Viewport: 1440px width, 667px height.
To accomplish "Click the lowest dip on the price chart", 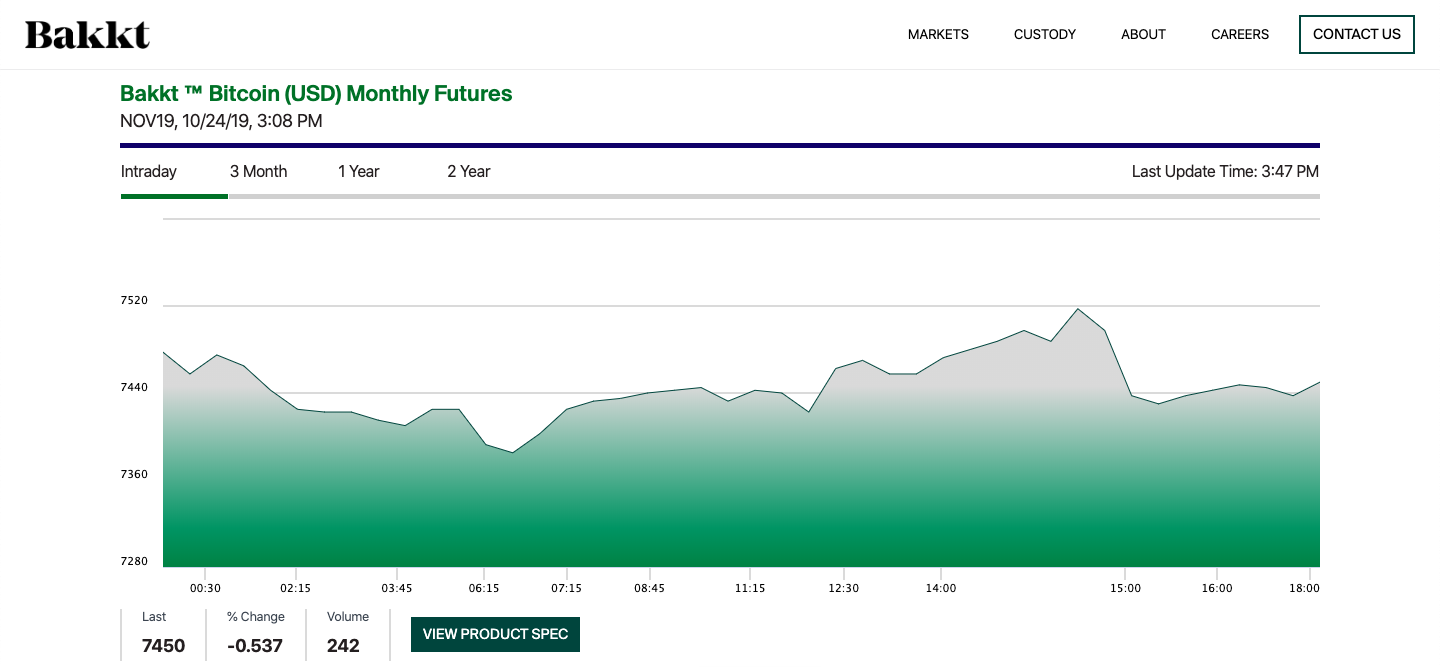I will tap(513, 452).
